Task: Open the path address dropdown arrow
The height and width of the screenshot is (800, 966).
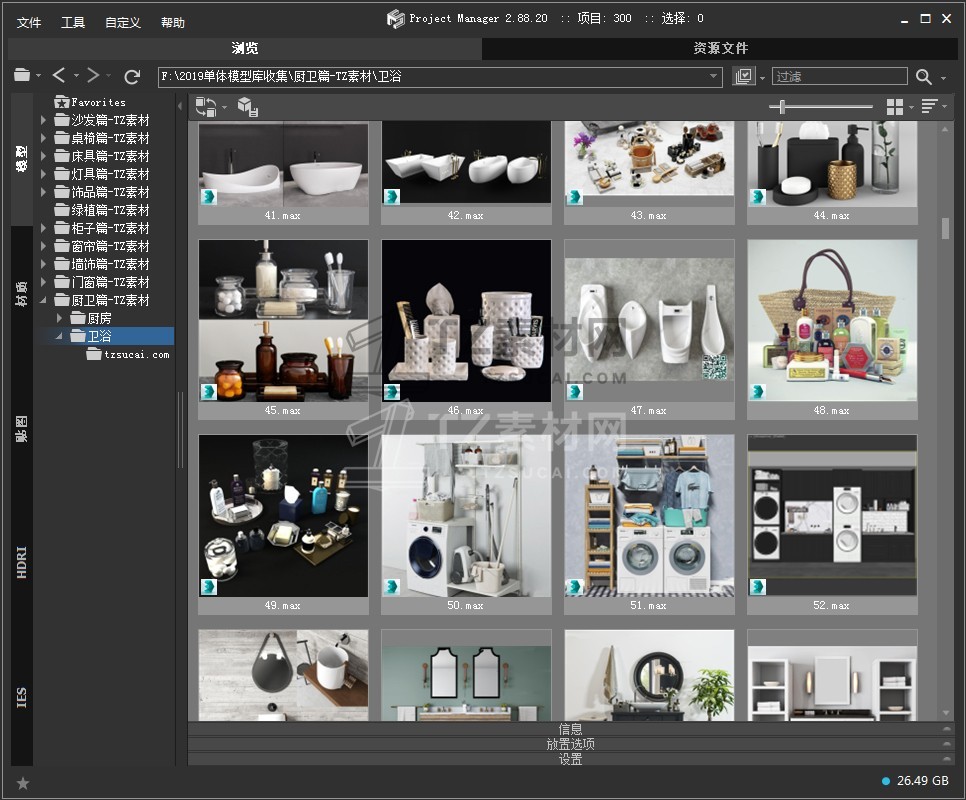Action: coord(714,77)
